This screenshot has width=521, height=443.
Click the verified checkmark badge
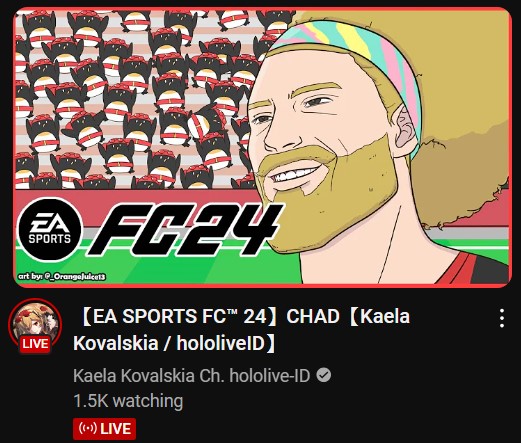click(324, 375)
